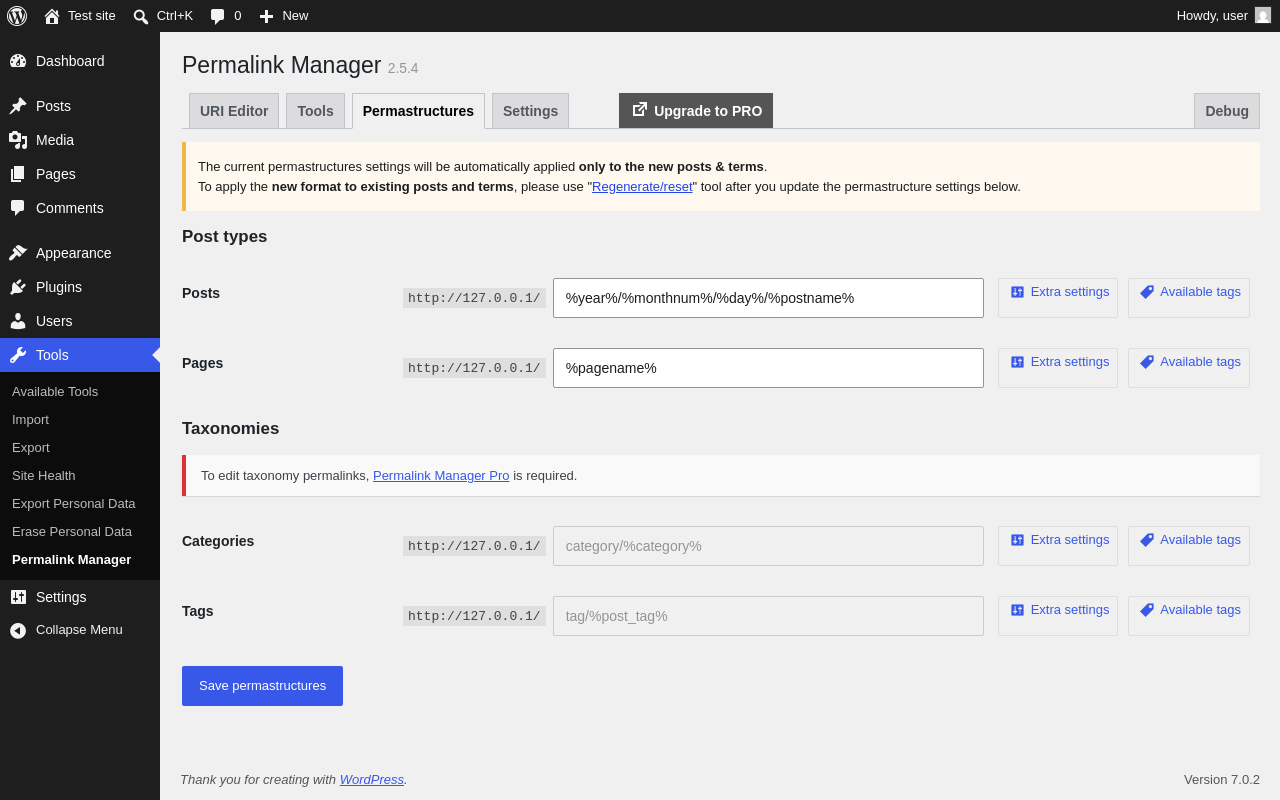Open the Settings tab of Permalink Manager

tap(530, 111)
